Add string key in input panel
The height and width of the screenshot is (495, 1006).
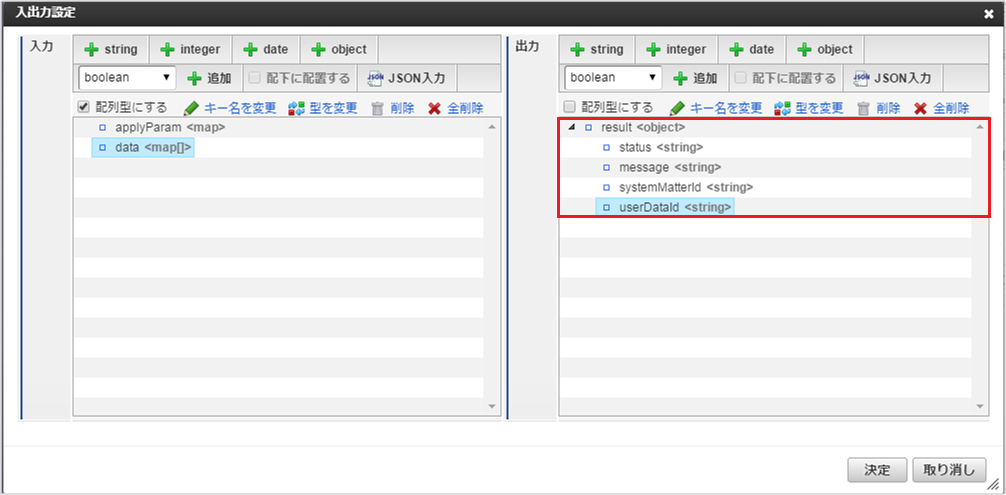tap(111, 49)
